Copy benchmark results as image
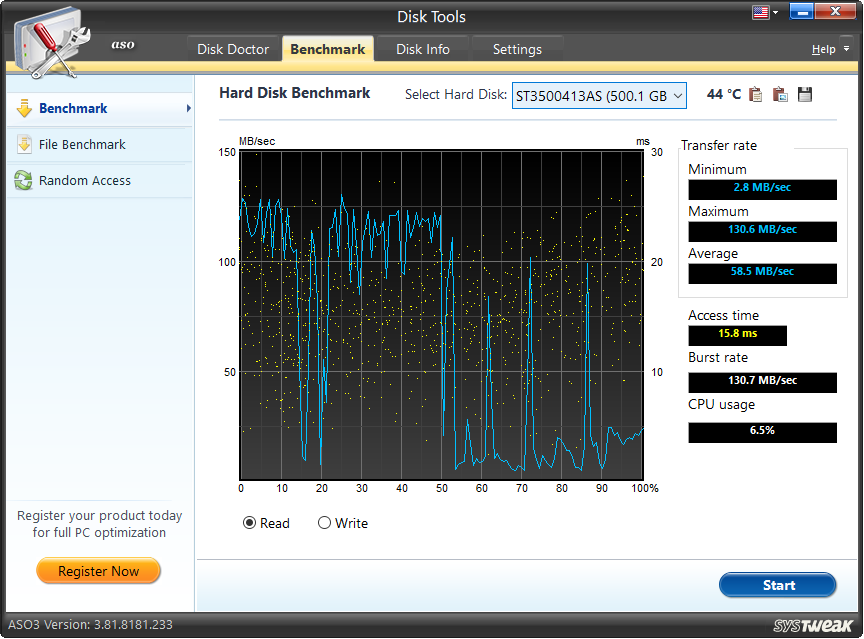The height and width of the screenshot is (639, 864). 780,93
